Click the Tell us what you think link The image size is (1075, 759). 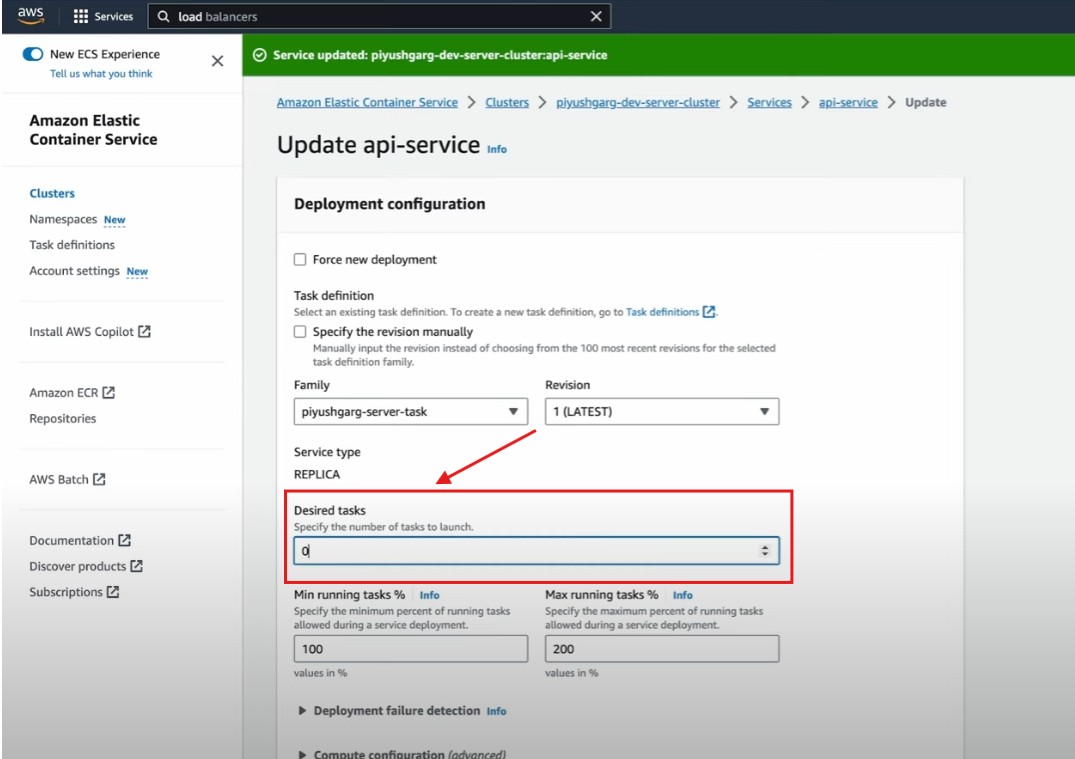click(101, 74)
